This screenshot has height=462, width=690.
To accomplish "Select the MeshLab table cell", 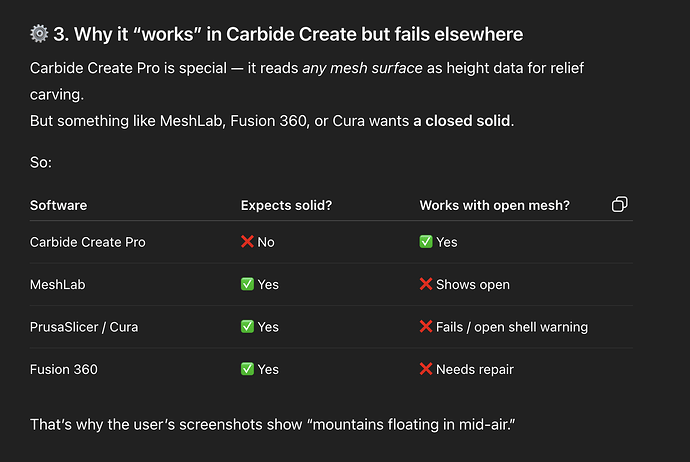I will tap(56, 285).
